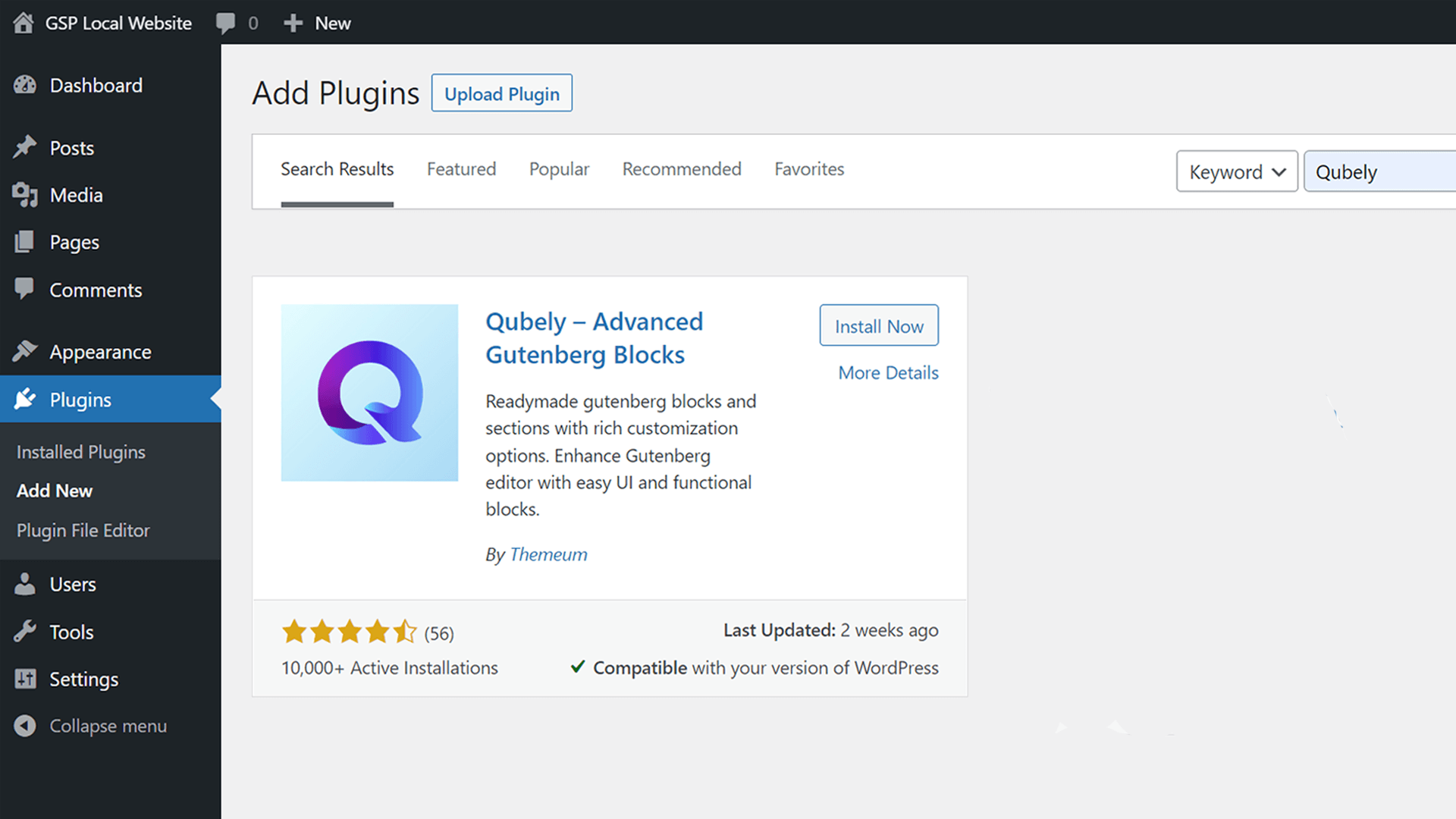Open the Users section
This screenshot has width=1456, height=819.
tap(73, 584)
